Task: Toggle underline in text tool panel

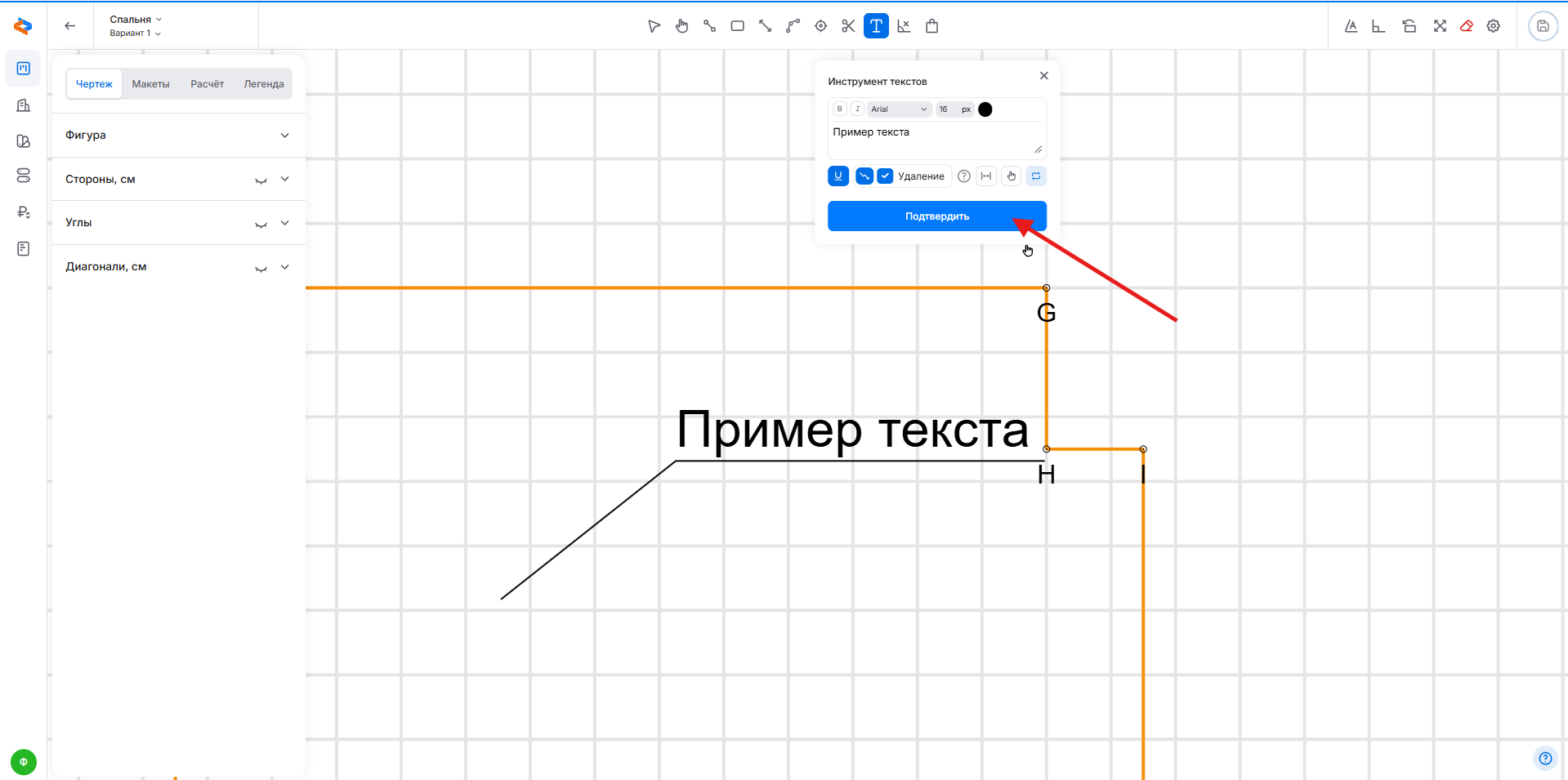Action: click(838, 176)
